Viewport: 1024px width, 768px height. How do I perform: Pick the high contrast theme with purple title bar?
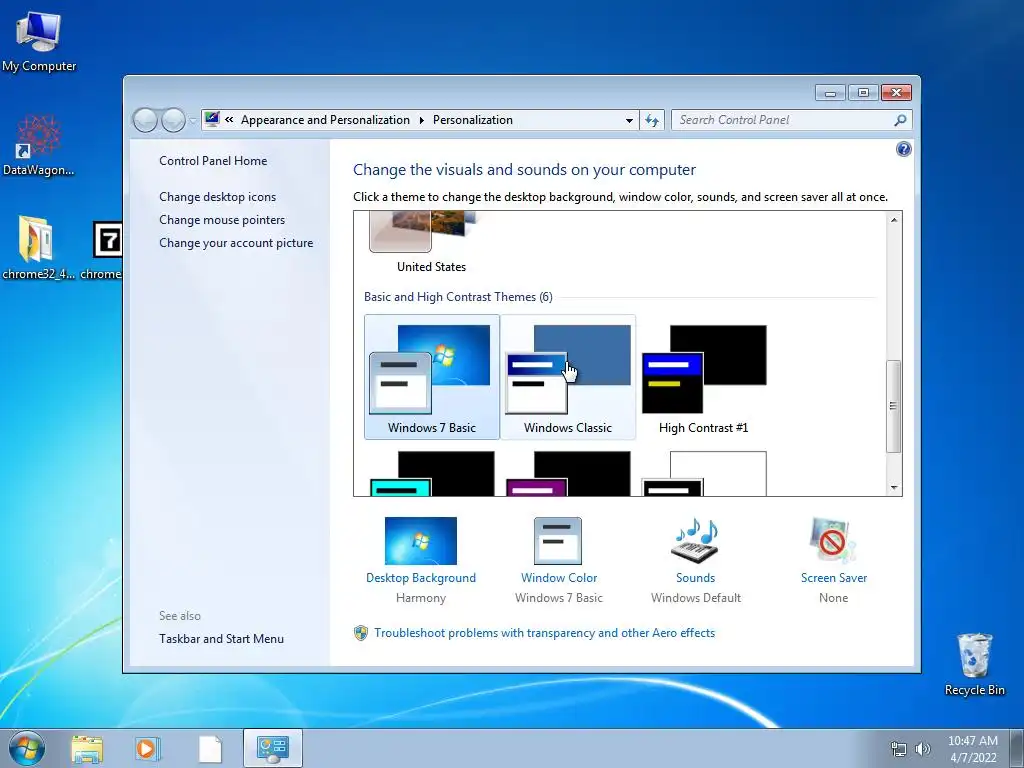(568, 473)
